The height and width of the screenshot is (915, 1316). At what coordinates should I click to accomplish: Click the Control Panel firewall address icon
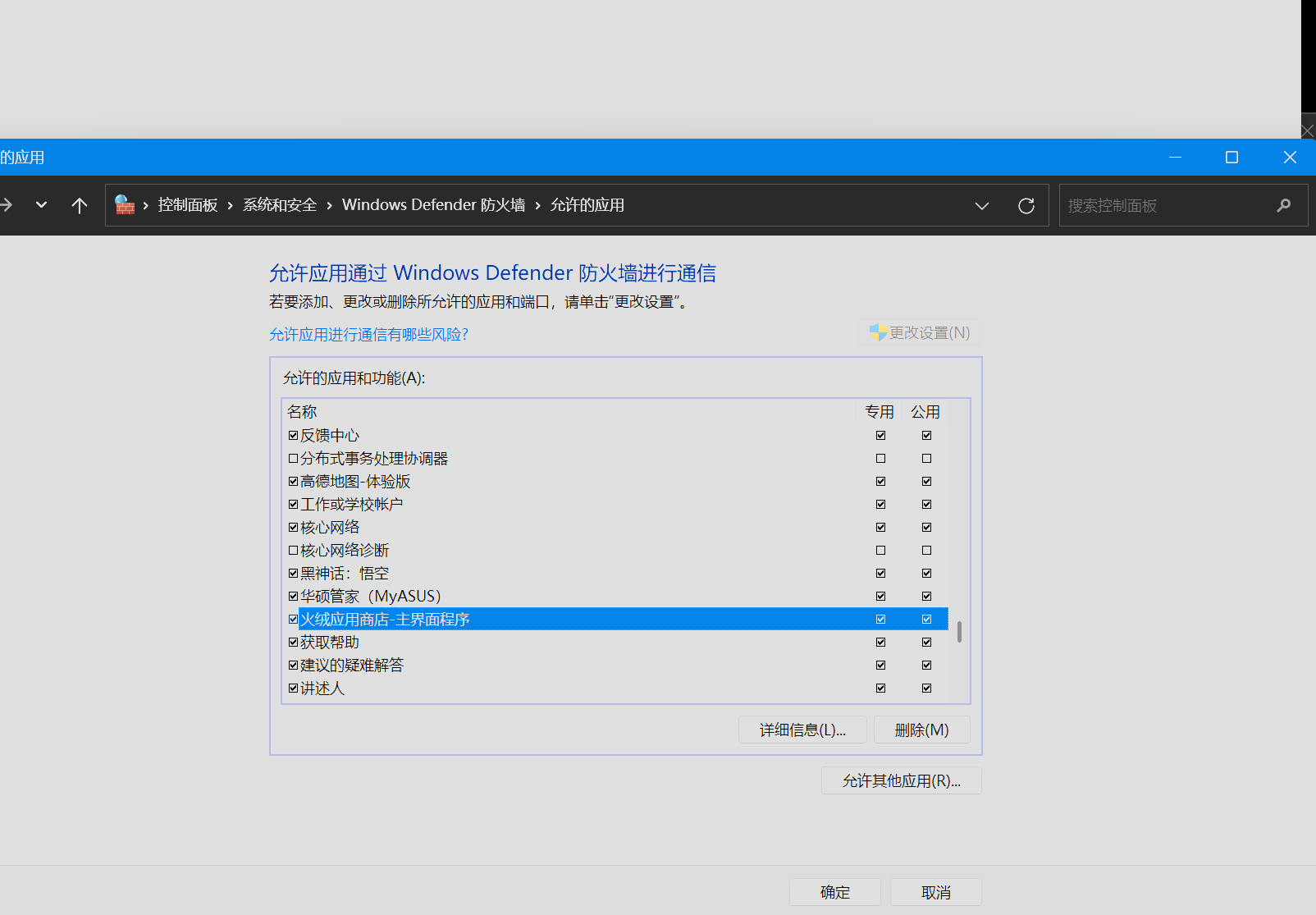coord(125,205)
